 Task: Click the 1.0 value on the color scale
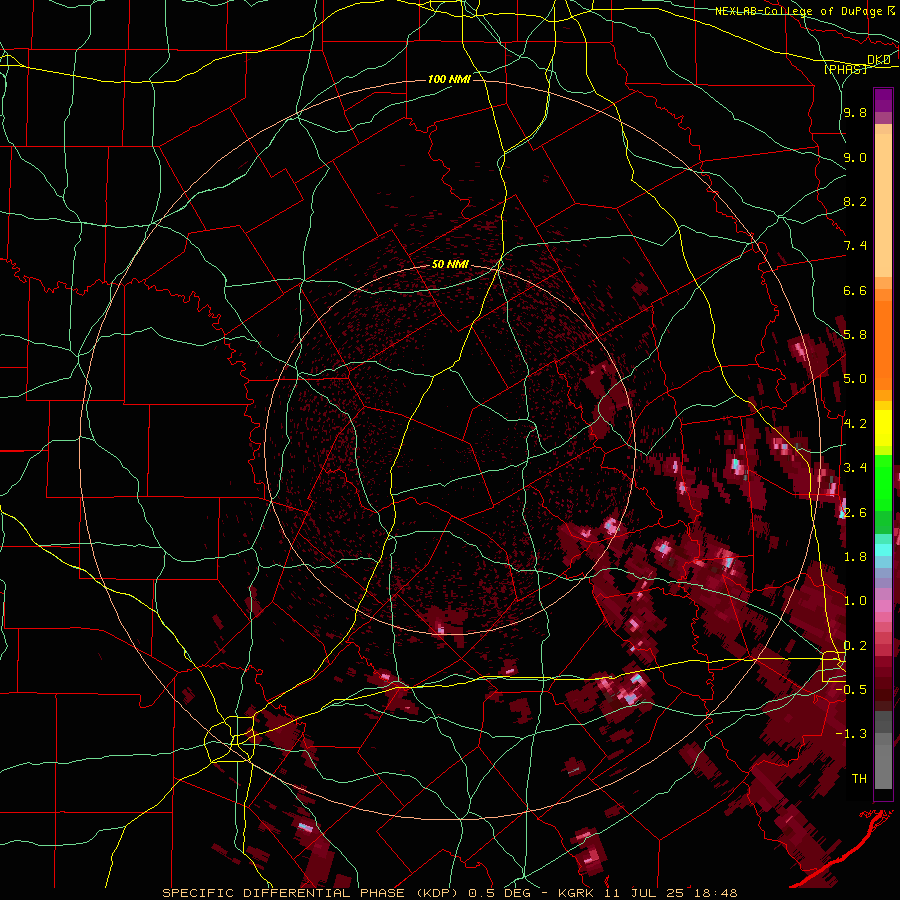click(855, 601)
